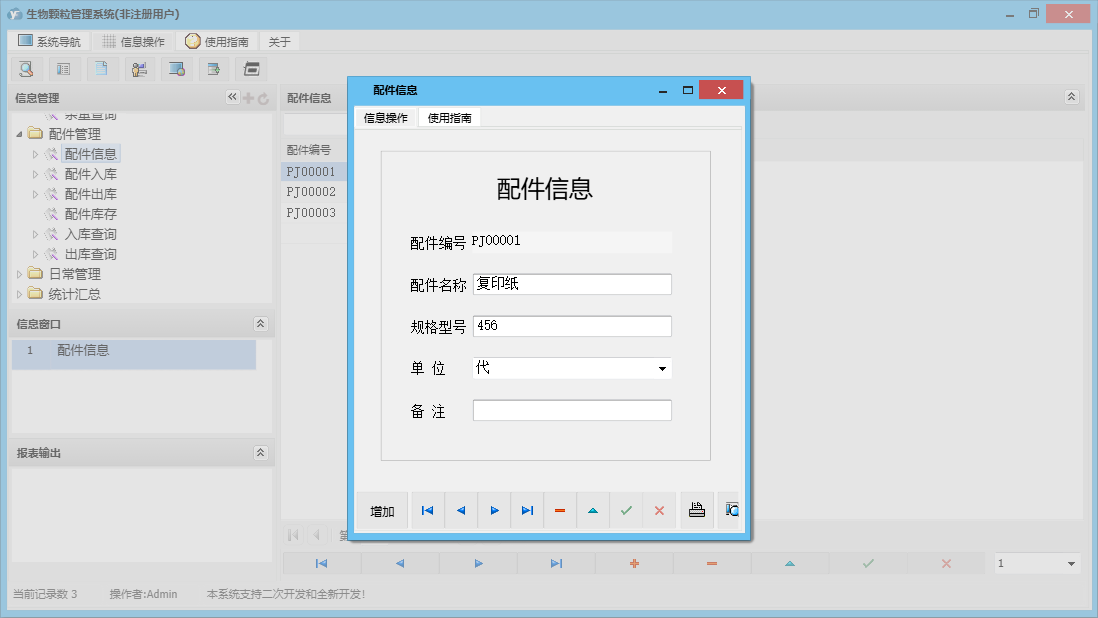Collapse the 信息管理 sidebar with the « button
1098x618 pixels.
(231, 97)
